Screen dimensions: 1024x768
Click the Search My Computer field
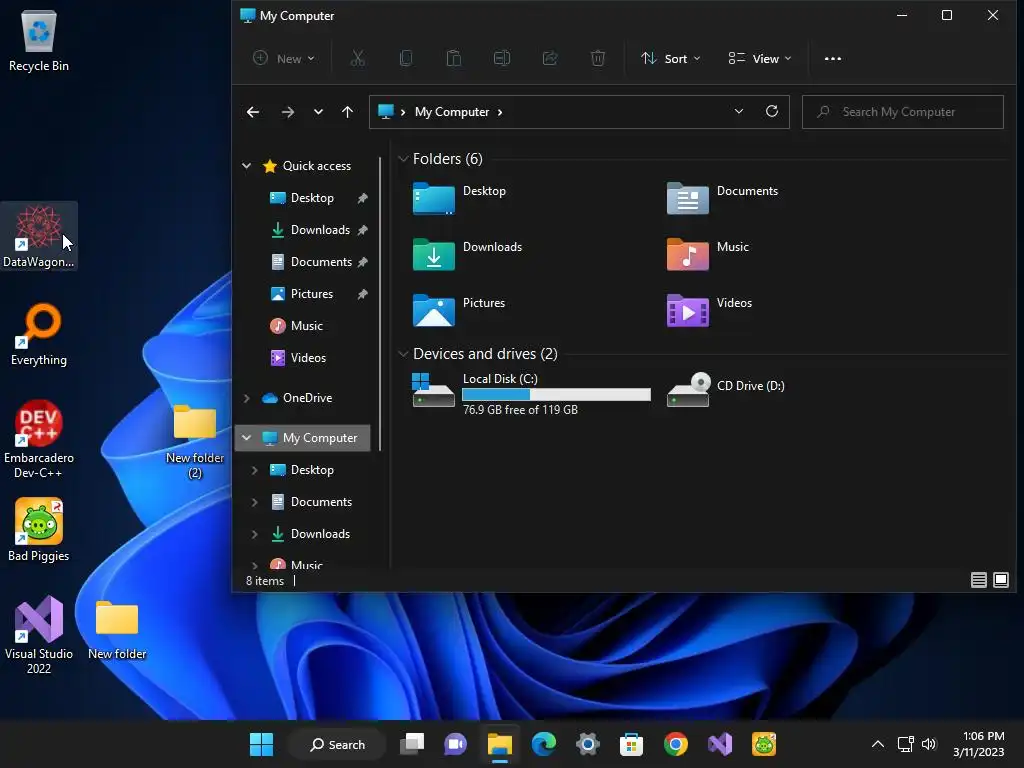tap(903, 112)
